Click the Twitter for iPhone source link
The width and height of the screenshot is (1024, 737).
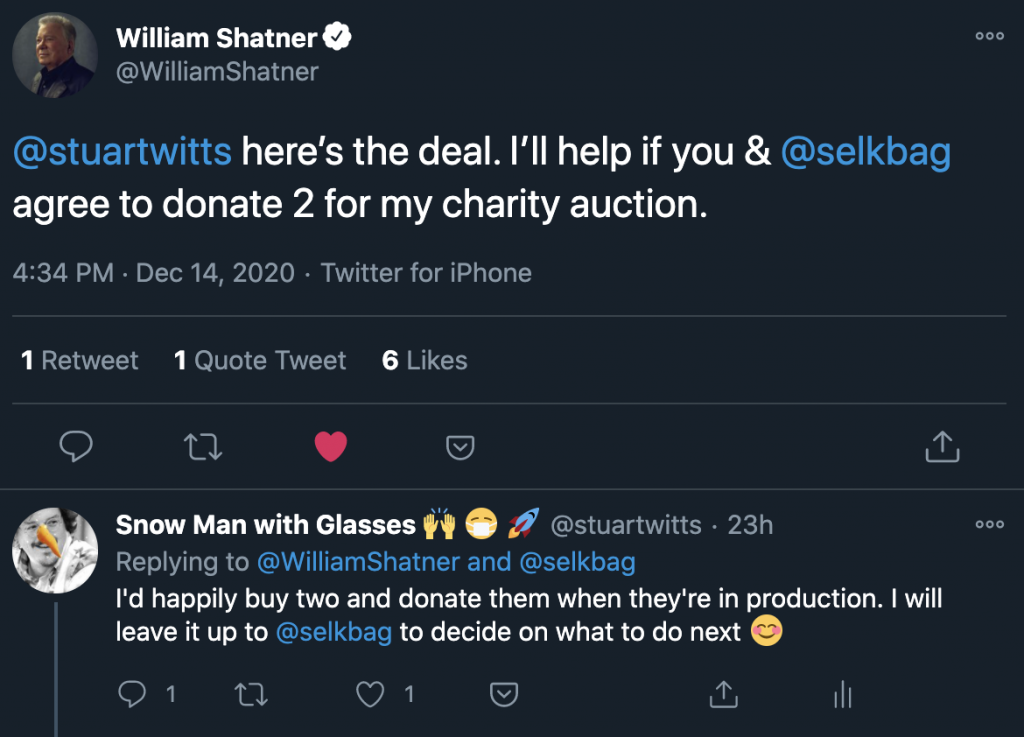tap(426, 273)
